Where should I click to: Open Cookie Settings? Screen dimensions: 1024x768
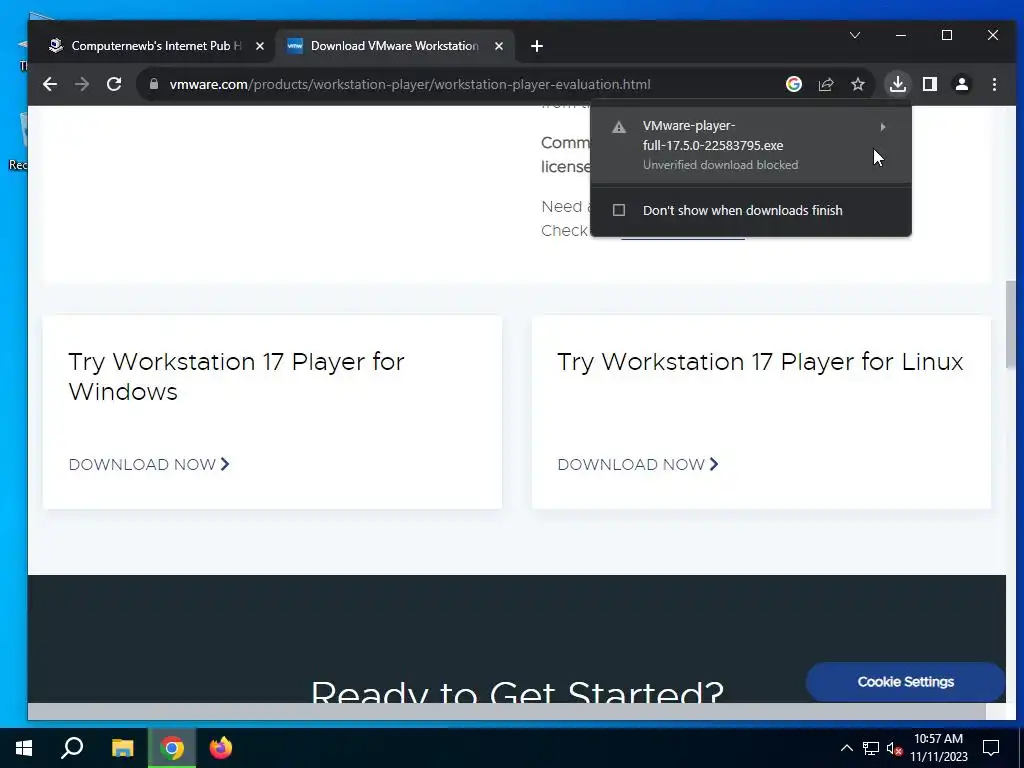[906, 682]
